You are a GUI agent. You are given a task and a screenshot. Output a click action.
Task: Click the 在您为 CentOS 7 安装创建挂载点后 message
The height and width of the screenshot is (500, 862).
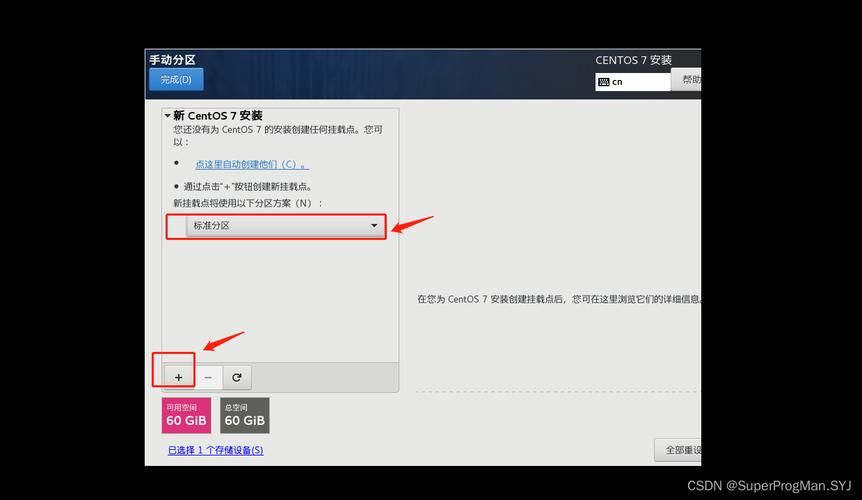559,299
